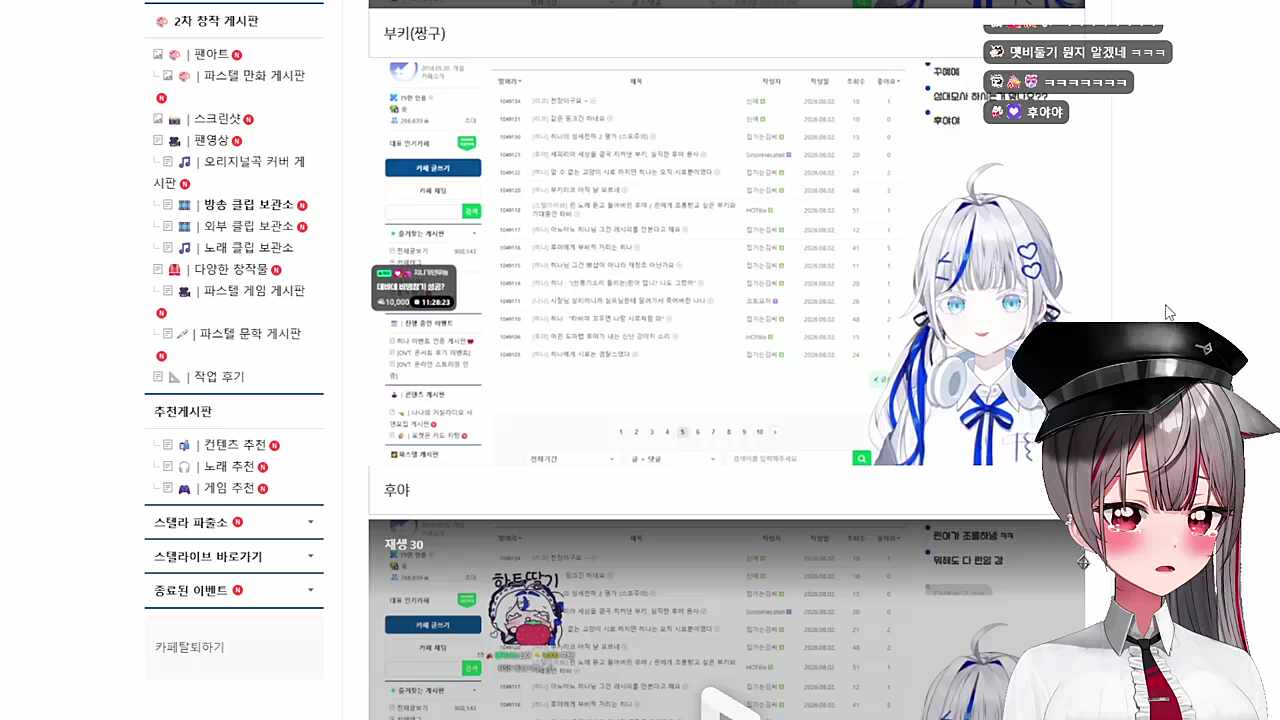
Task: Open the 파스텔 만화 게시판 board
Action: click(252, 76)
